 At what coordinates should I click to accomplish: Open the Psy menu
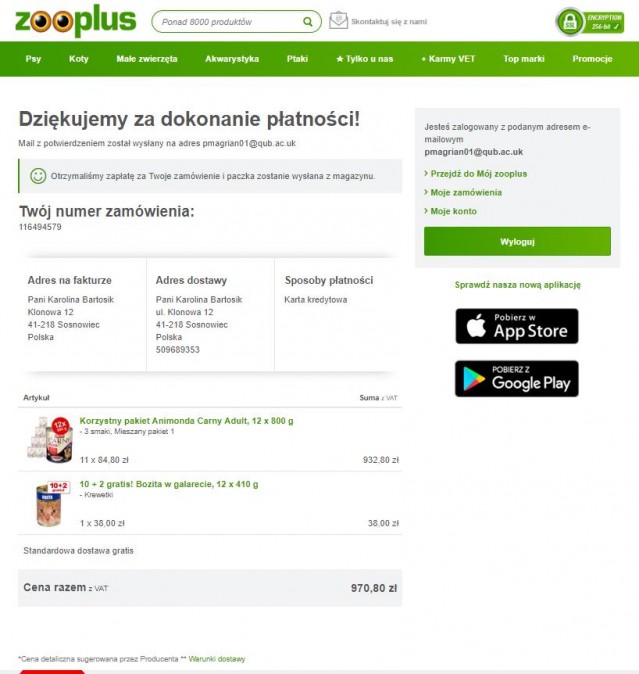pos(33,59)
